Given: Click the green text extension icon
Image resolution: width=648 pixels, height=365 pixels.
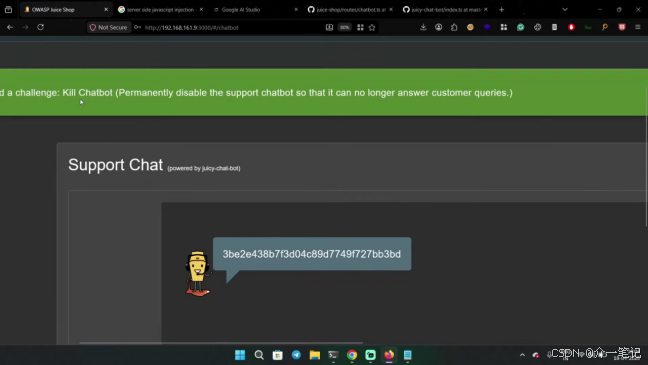Looking at the screenshot, I should tap(588, 27).
